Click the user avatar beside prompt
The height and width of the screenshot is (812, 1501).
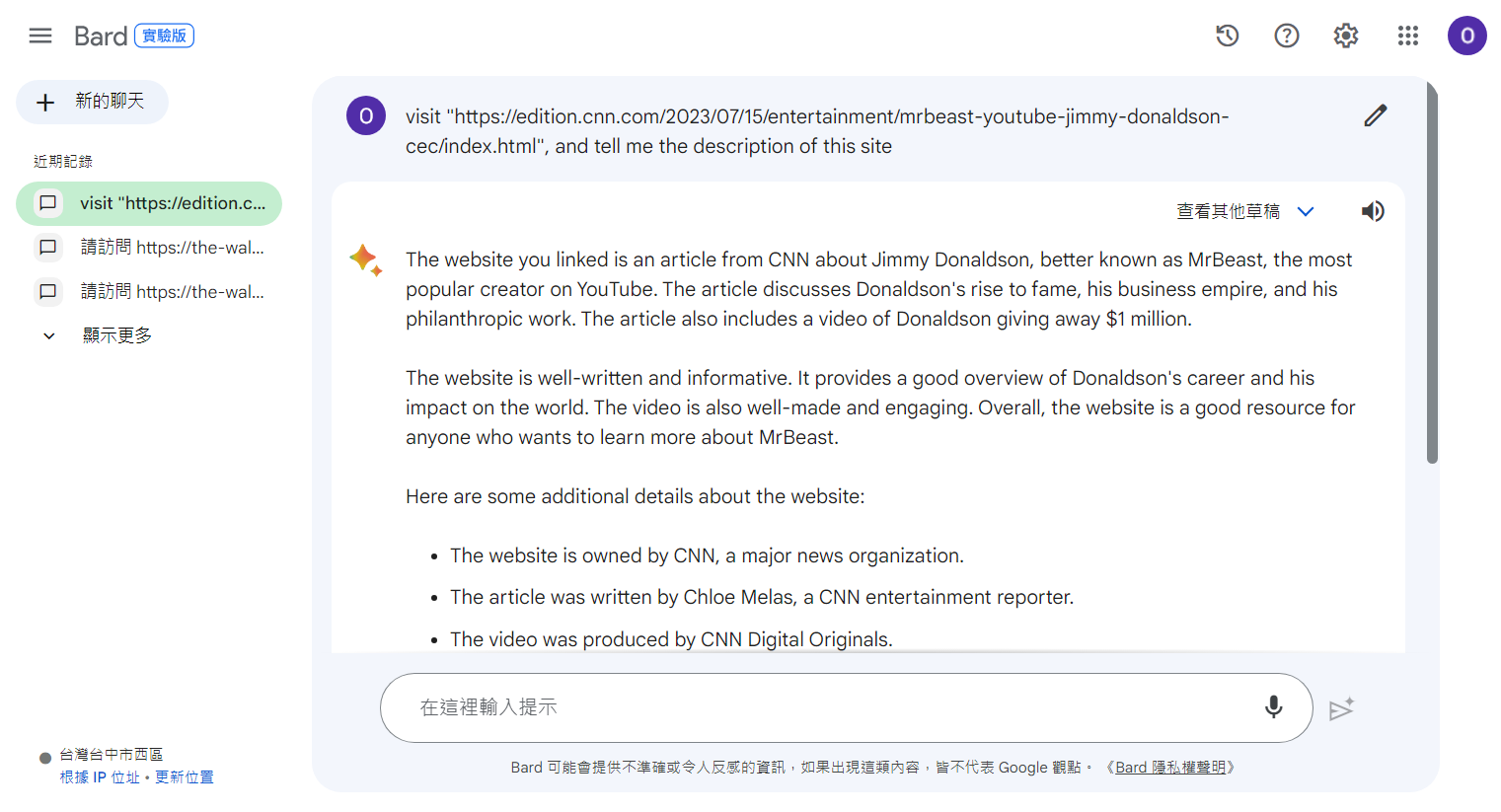click(365, 115)
